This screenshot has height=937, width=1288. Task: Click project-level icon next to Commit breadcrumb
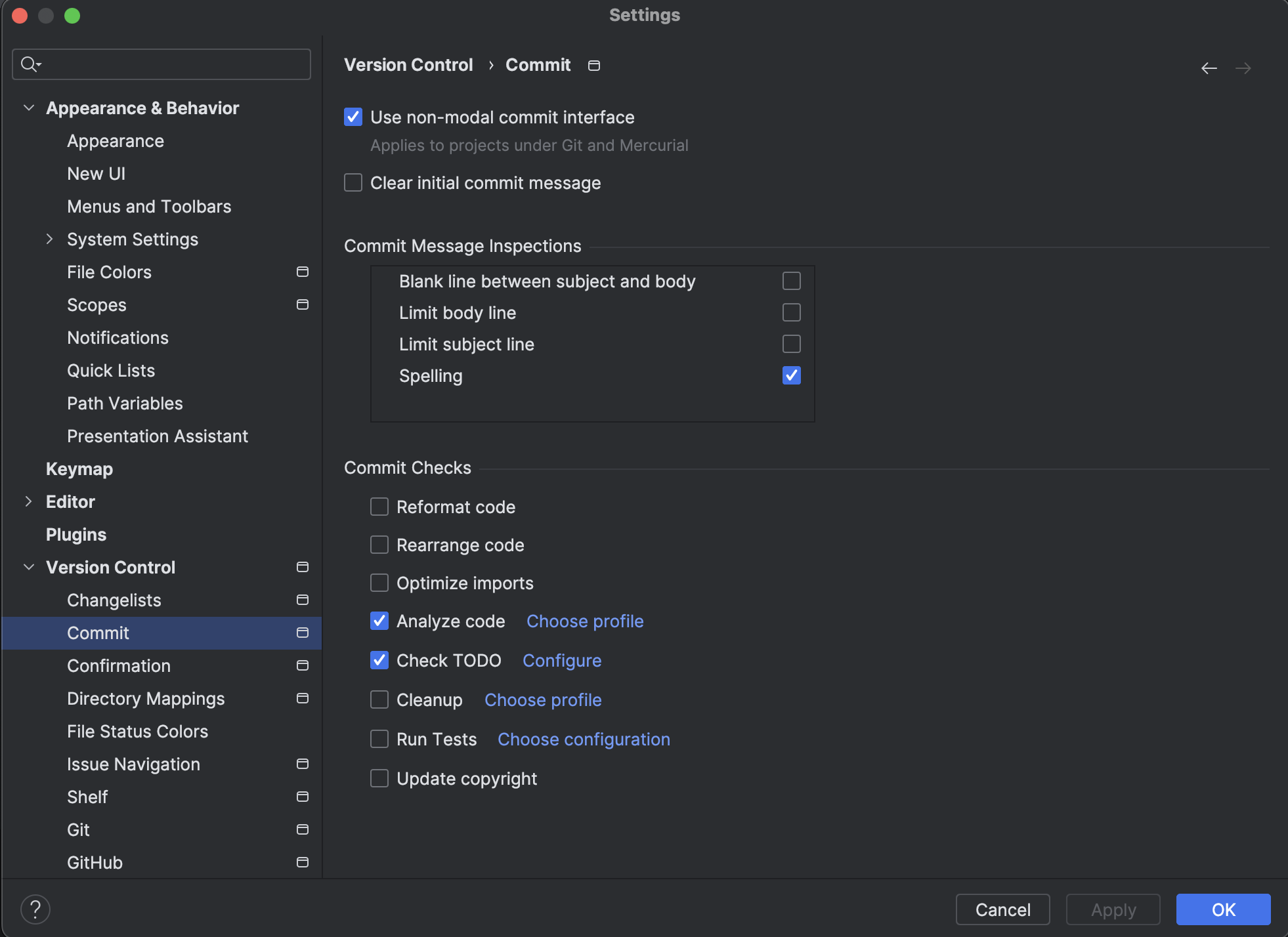pyautogui.click(x=593, y=66)
